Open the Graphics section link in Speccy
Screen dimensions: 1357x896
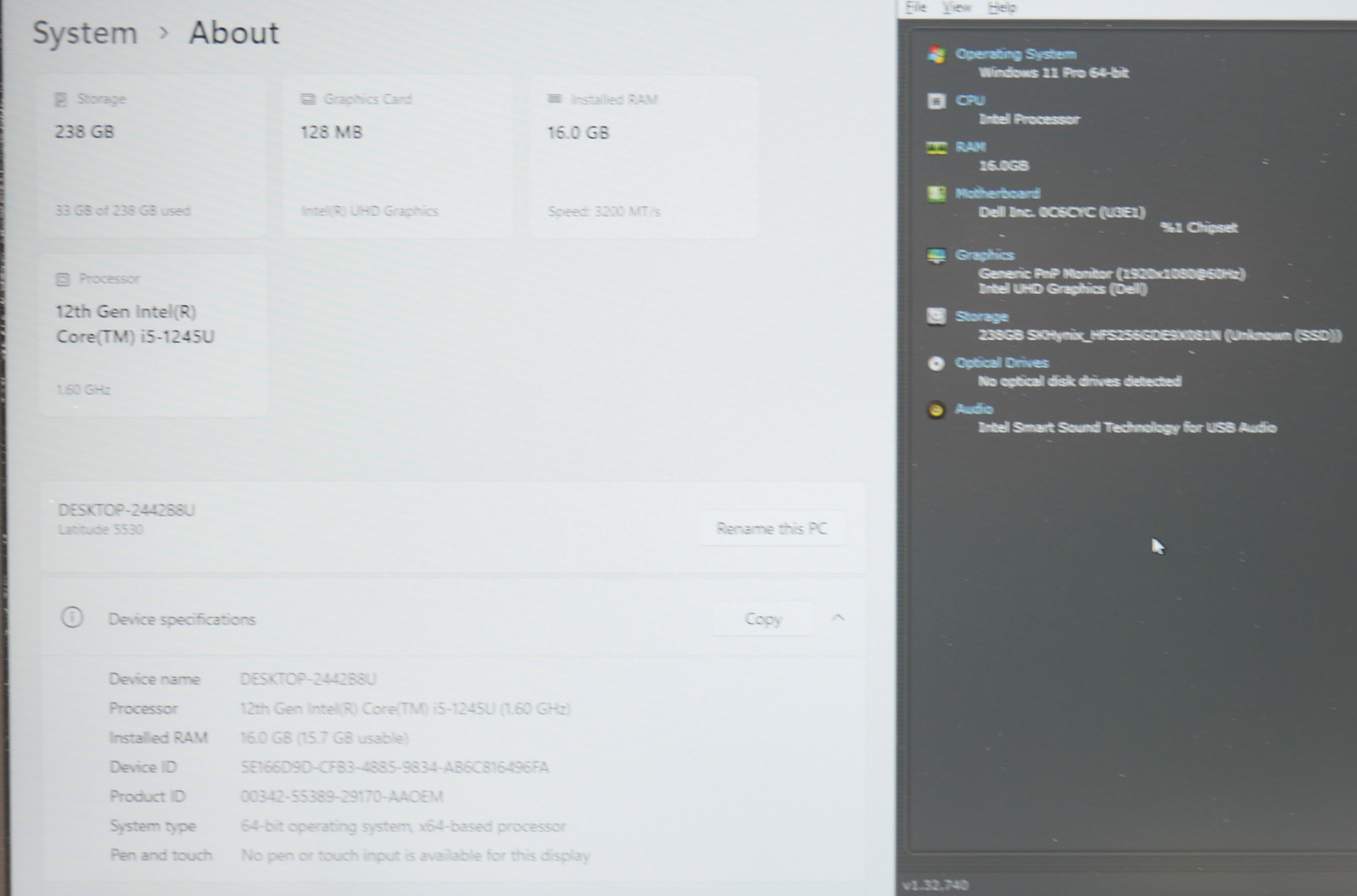coord(985,254)
